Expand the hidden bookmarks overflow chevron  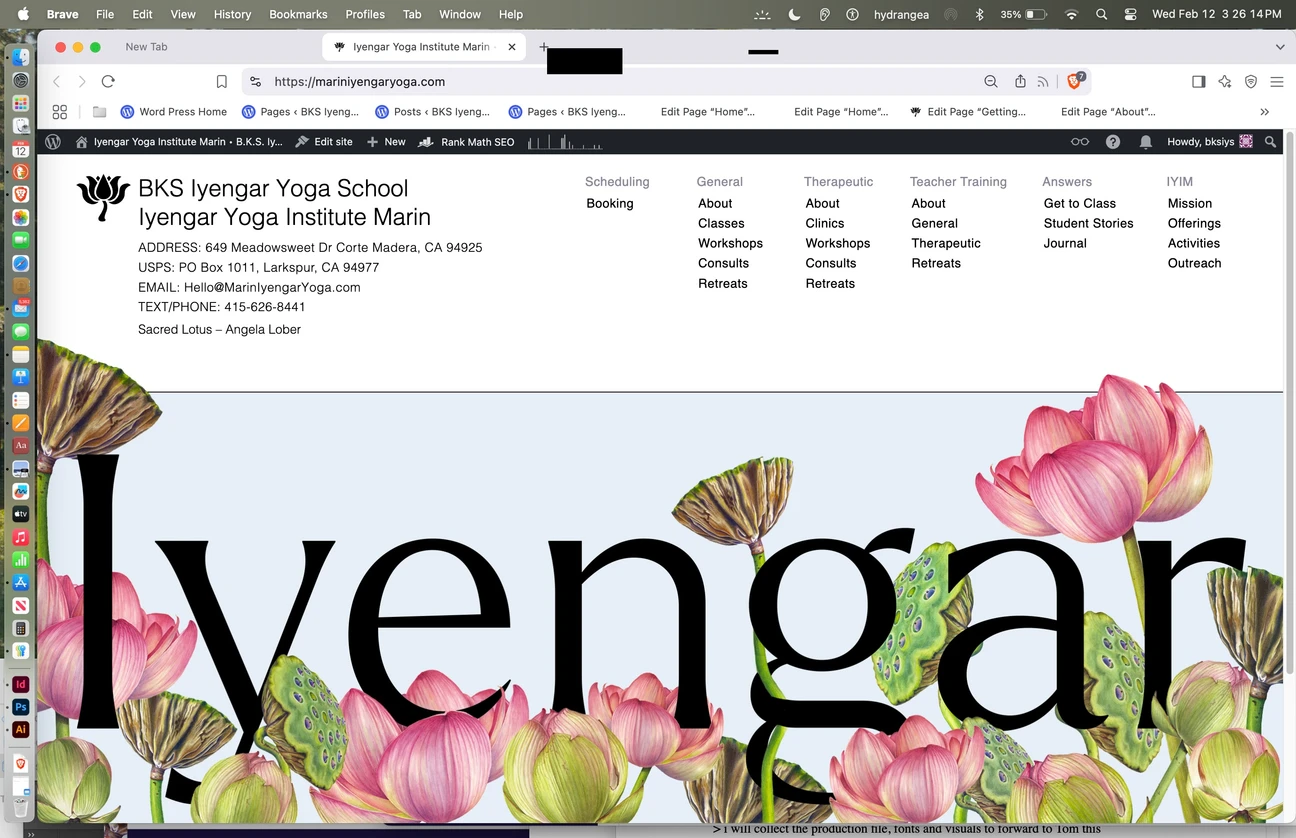[x=1265, y=112]
